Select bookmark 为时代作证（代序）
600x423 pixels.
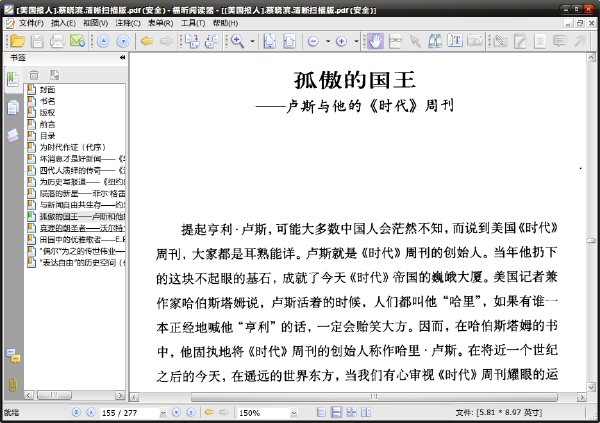(x=73, y=147)
